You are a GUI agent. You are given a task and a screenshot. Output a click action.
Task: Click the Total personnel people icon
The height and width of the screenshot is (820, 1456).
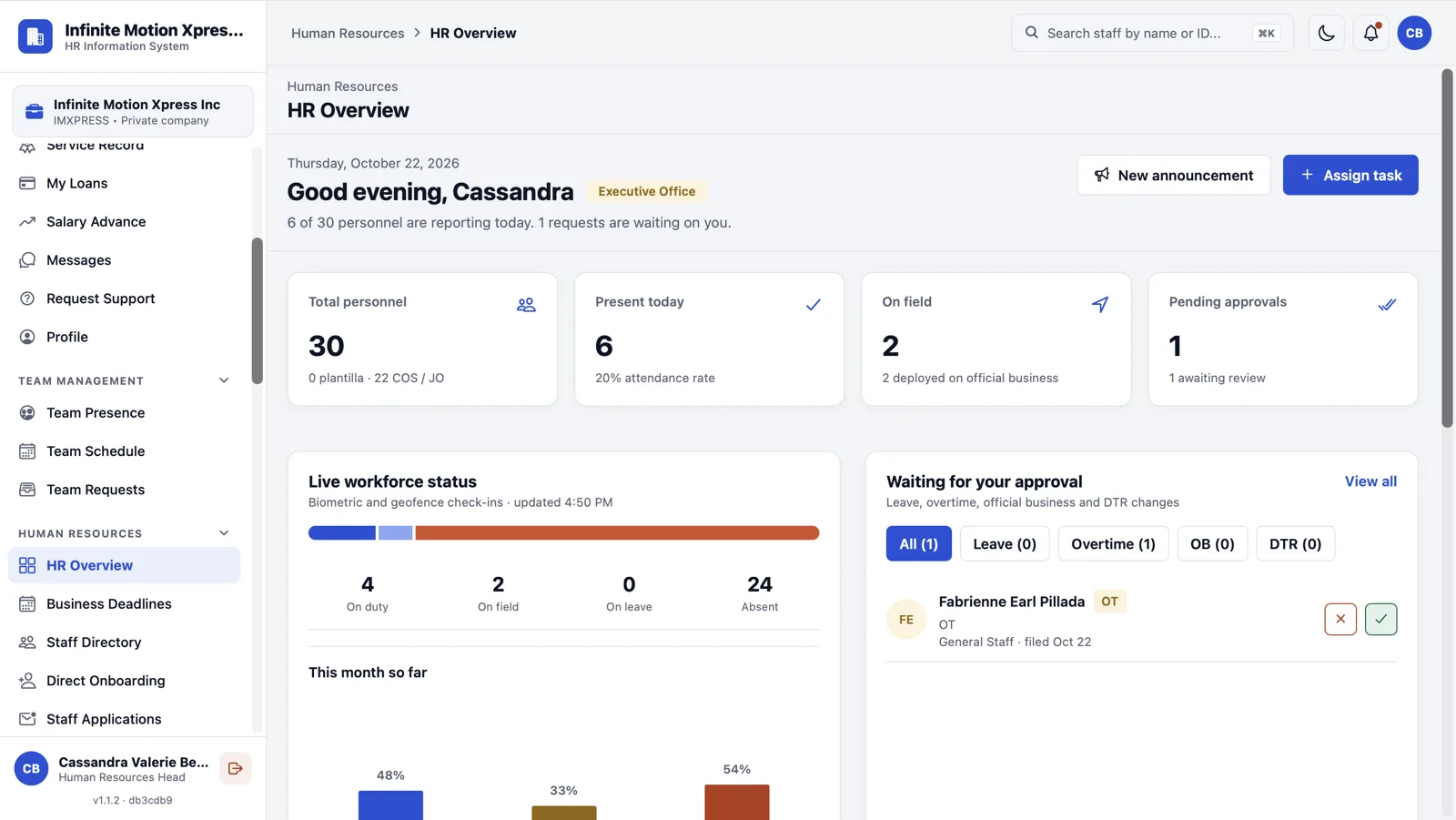point(526,305)
